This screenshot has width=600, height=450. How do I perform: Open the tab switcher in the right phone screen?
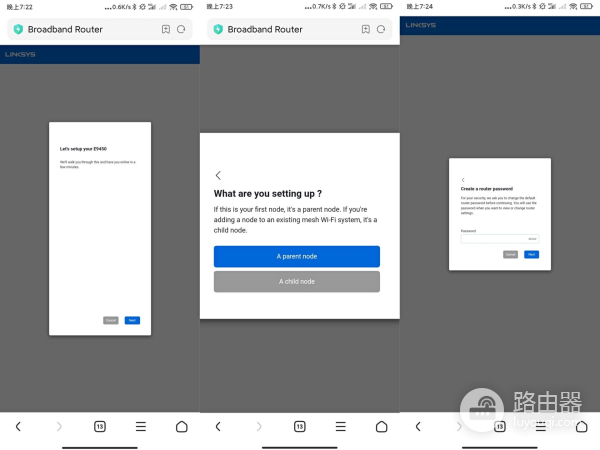pyautogui.click(x=500, y=426)
